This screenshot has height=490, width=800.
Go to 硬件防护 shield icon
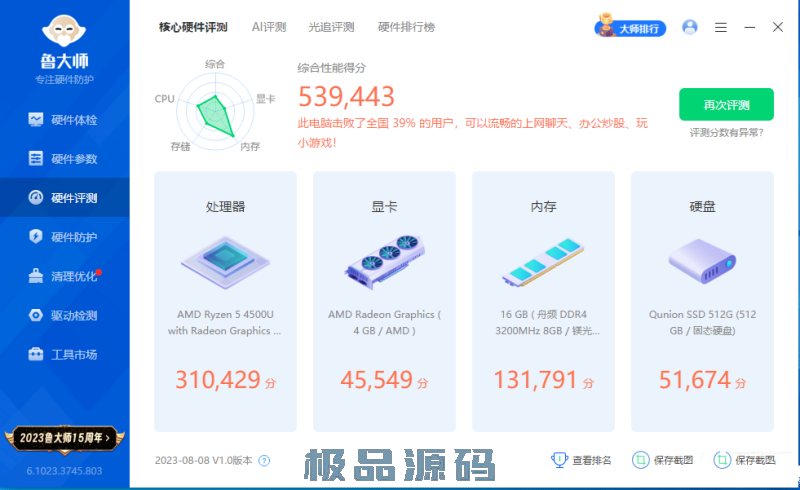tap(36, 237)
